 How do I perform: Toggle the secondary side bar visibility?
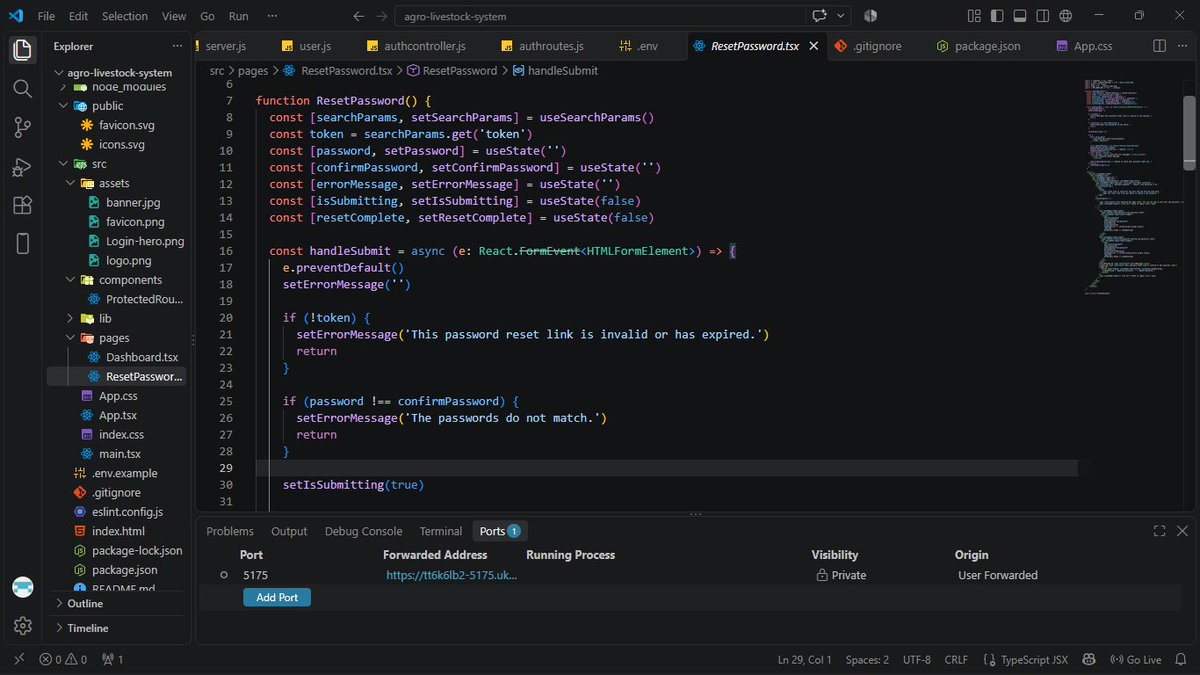click(1041, 16)
